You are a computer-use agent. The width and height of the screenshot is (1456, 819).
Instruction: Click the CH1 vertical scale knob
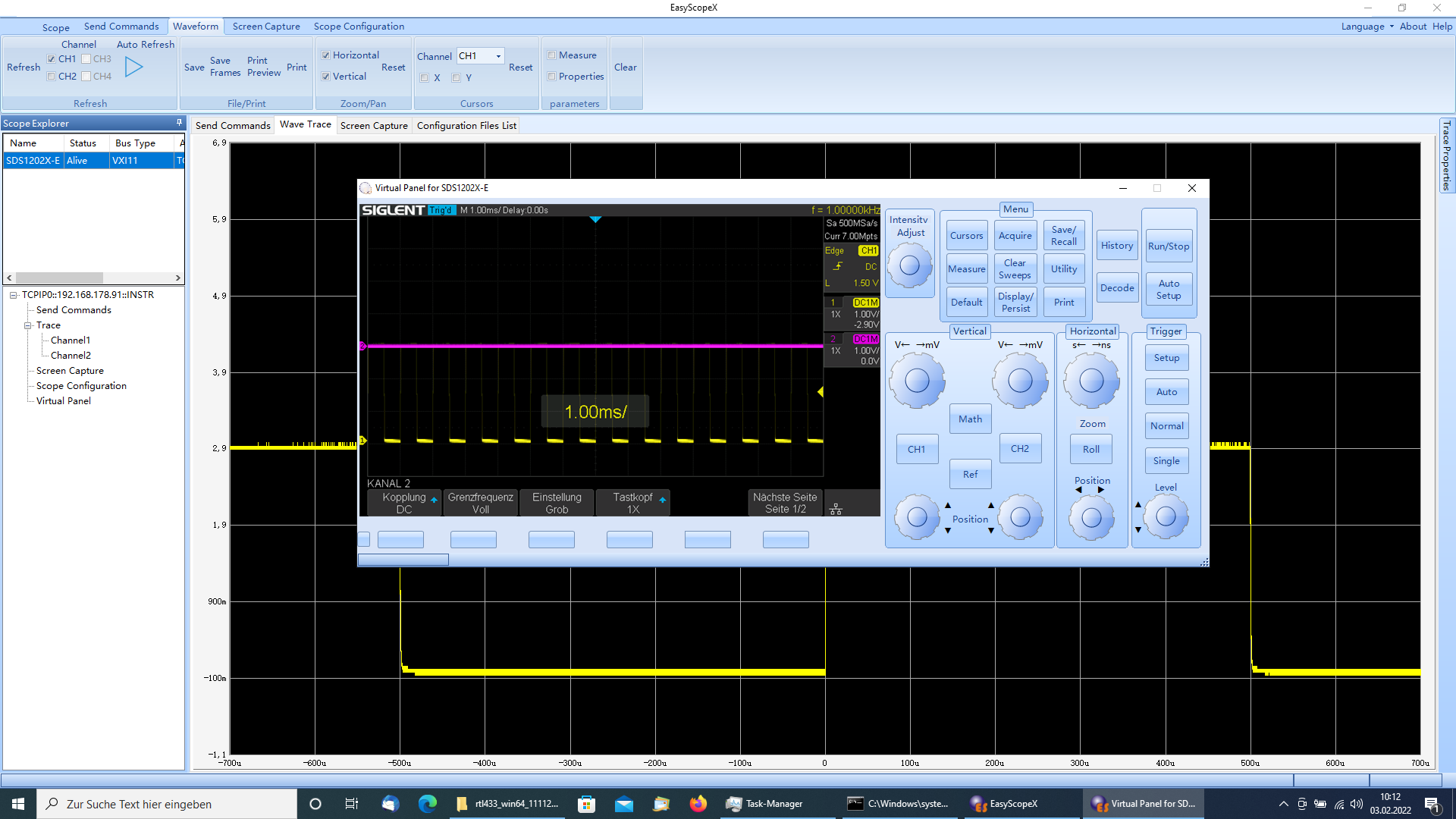[x=917, y=381]
